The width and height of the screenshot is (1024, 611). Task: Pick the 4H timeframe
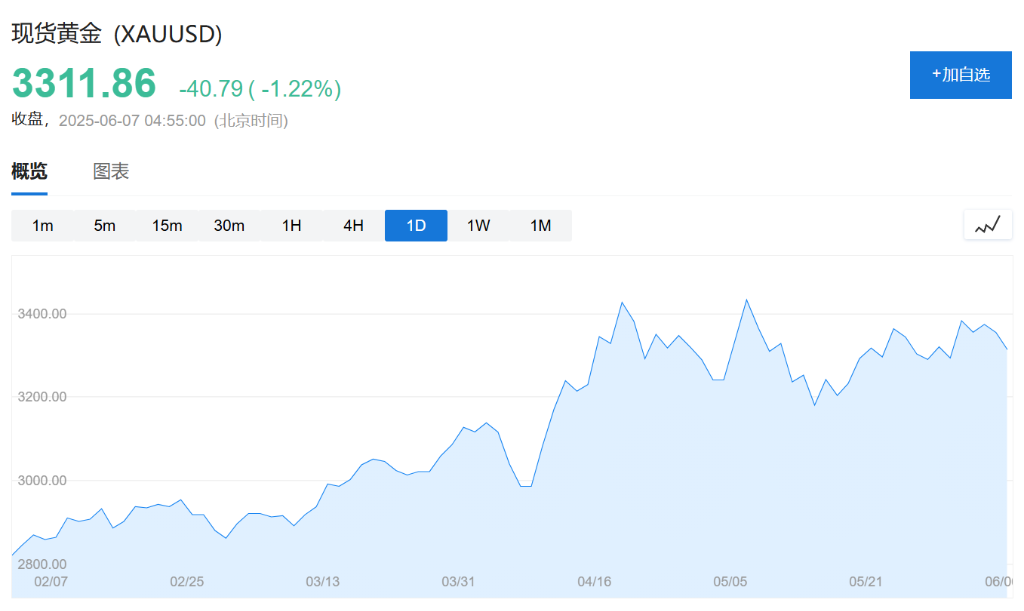353,226
